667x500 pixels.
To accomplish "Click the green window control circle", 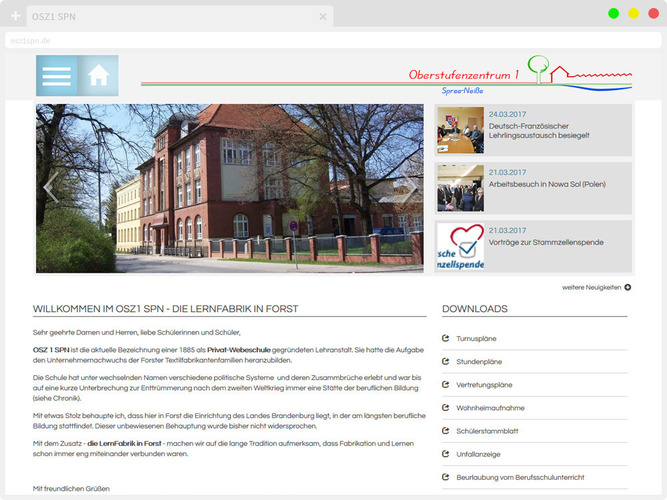I will (x=613, y=13).
